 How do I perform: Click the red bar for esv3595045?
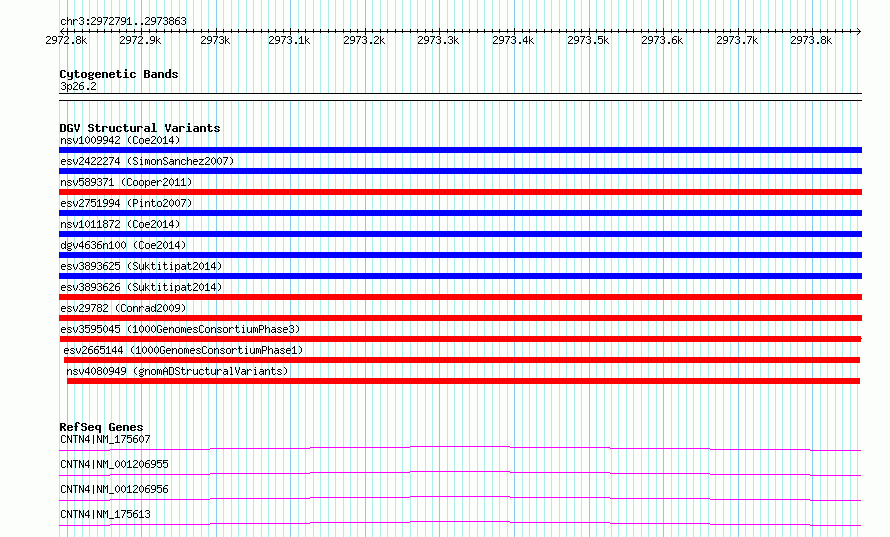point(460,339)
